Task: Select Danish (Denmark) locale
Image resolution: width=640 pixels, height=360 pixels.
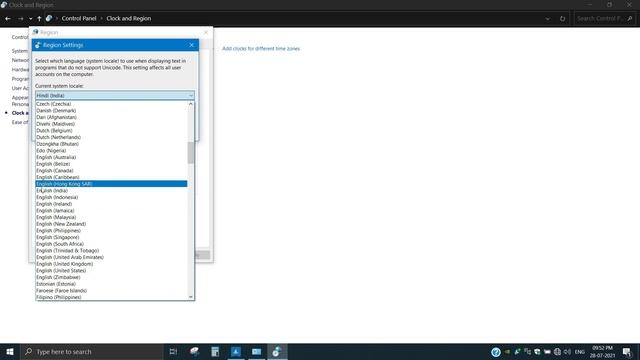Action: [x=111, y=111]
